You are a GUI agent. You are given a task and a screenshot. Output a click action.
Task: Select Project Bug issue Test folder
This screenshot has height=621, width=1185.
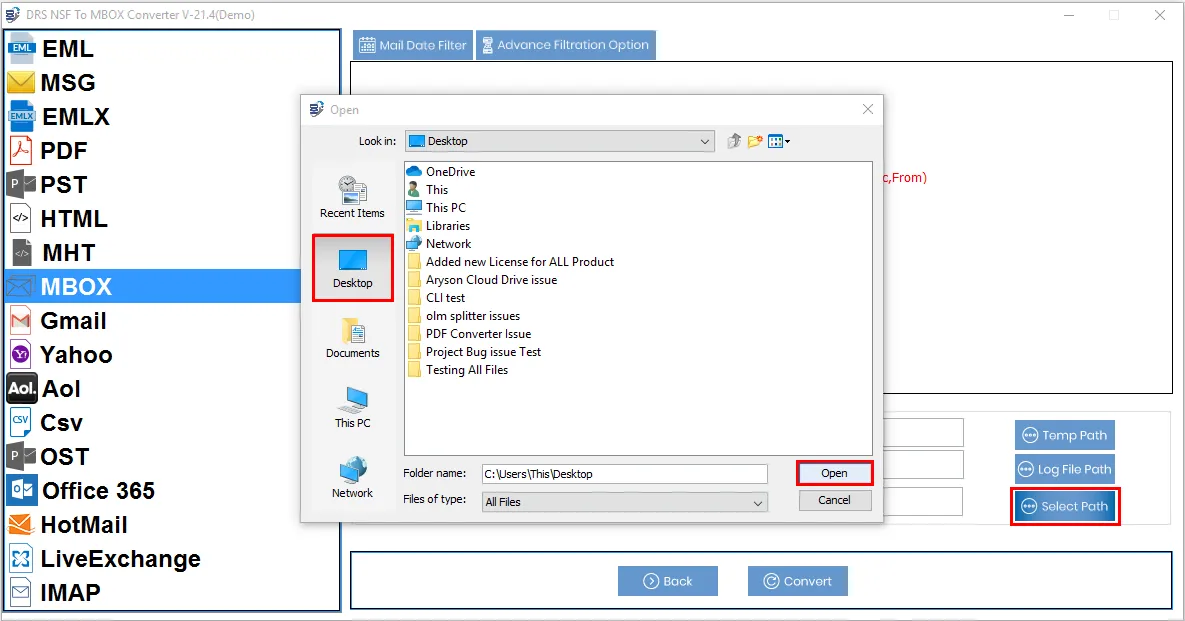(475, 352)
